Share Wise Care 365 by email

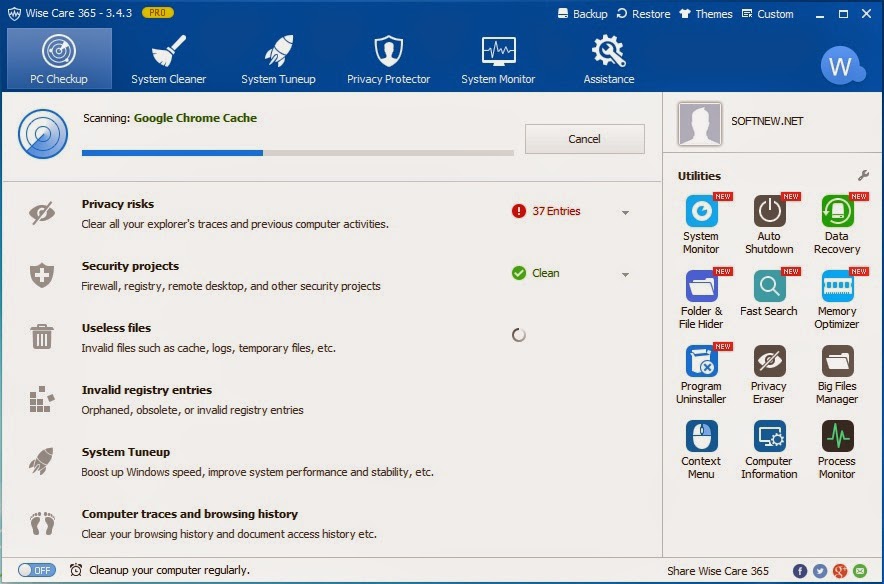(860, 571)
